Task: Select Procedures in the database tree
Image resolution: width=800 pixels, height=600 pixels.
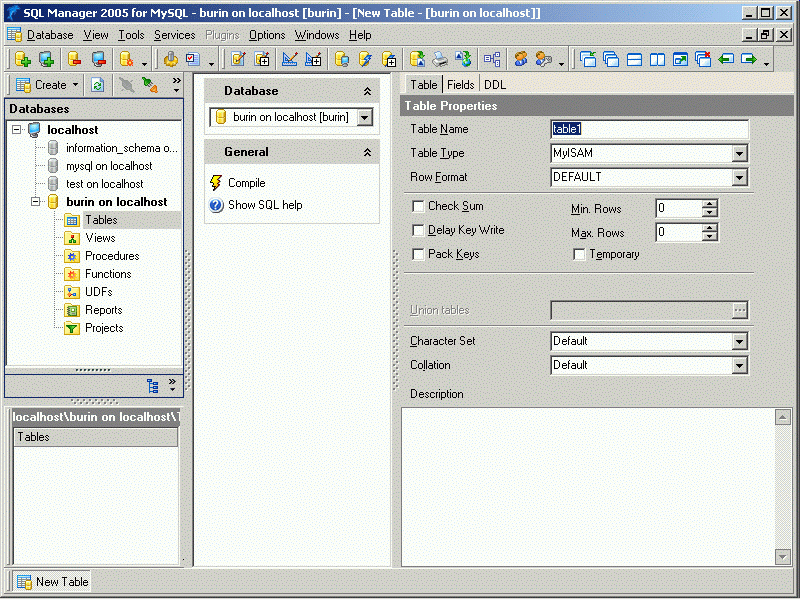Action: coord(112,256)
